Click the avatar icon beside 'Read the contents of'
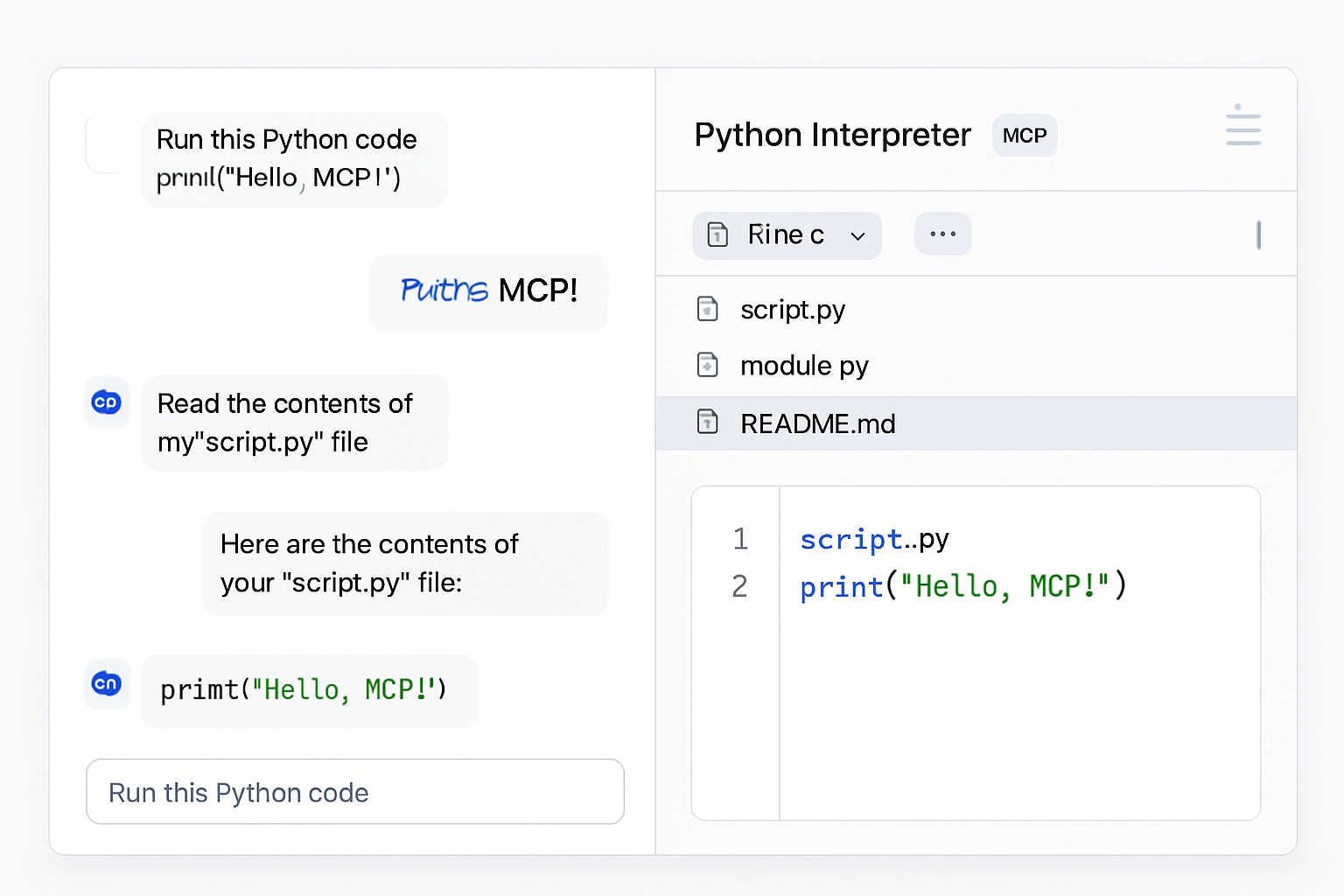 tap(107, 402)
